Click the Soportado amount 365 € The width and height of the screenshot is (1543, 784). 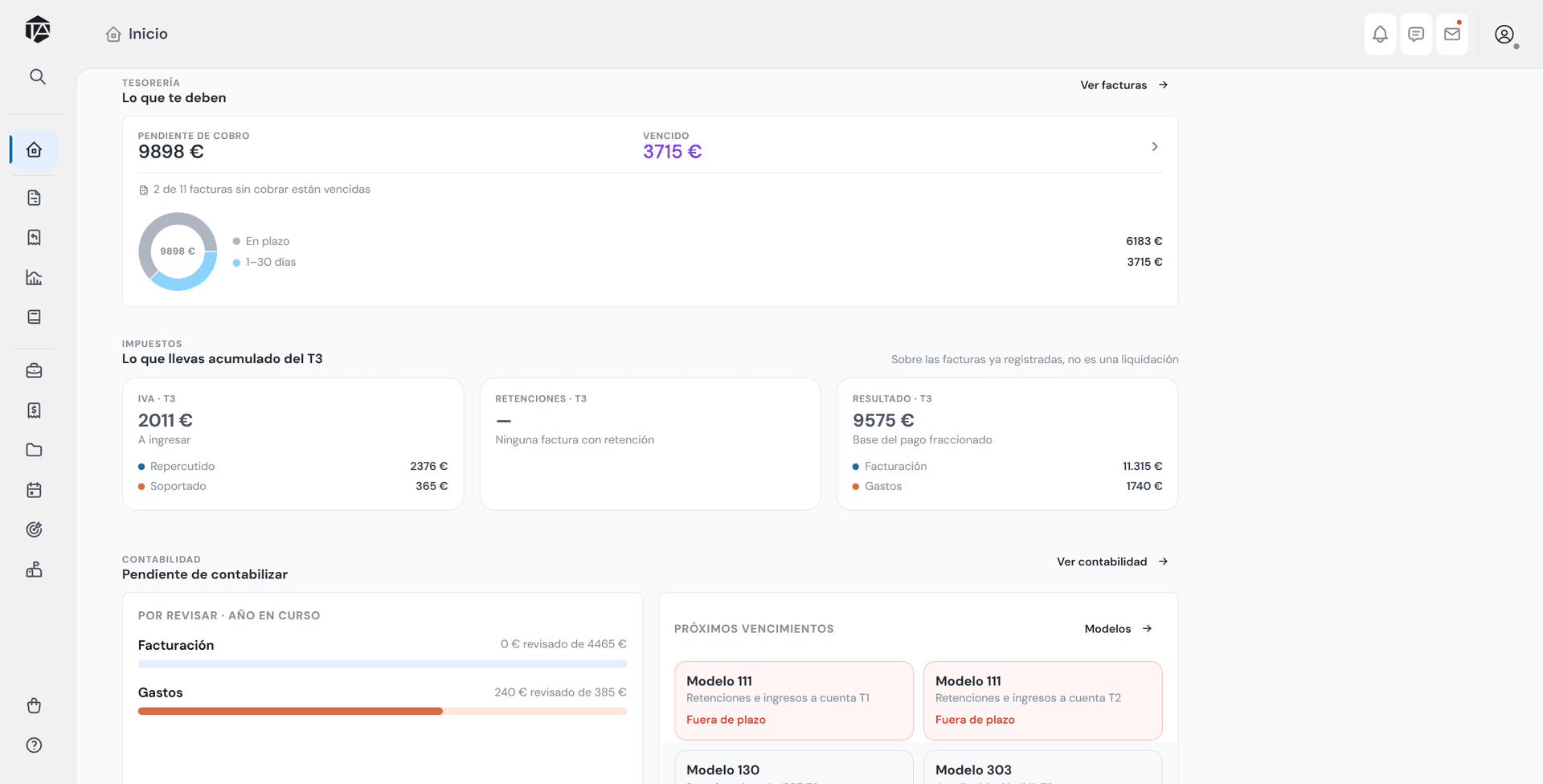click(x=432, y=486)
